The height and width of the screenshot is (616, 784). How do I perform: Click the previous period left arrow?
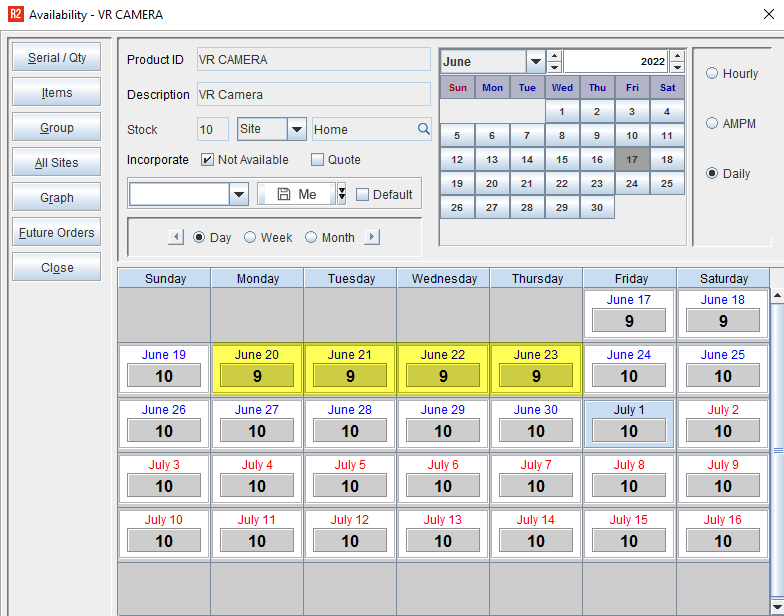pos(176,237)
